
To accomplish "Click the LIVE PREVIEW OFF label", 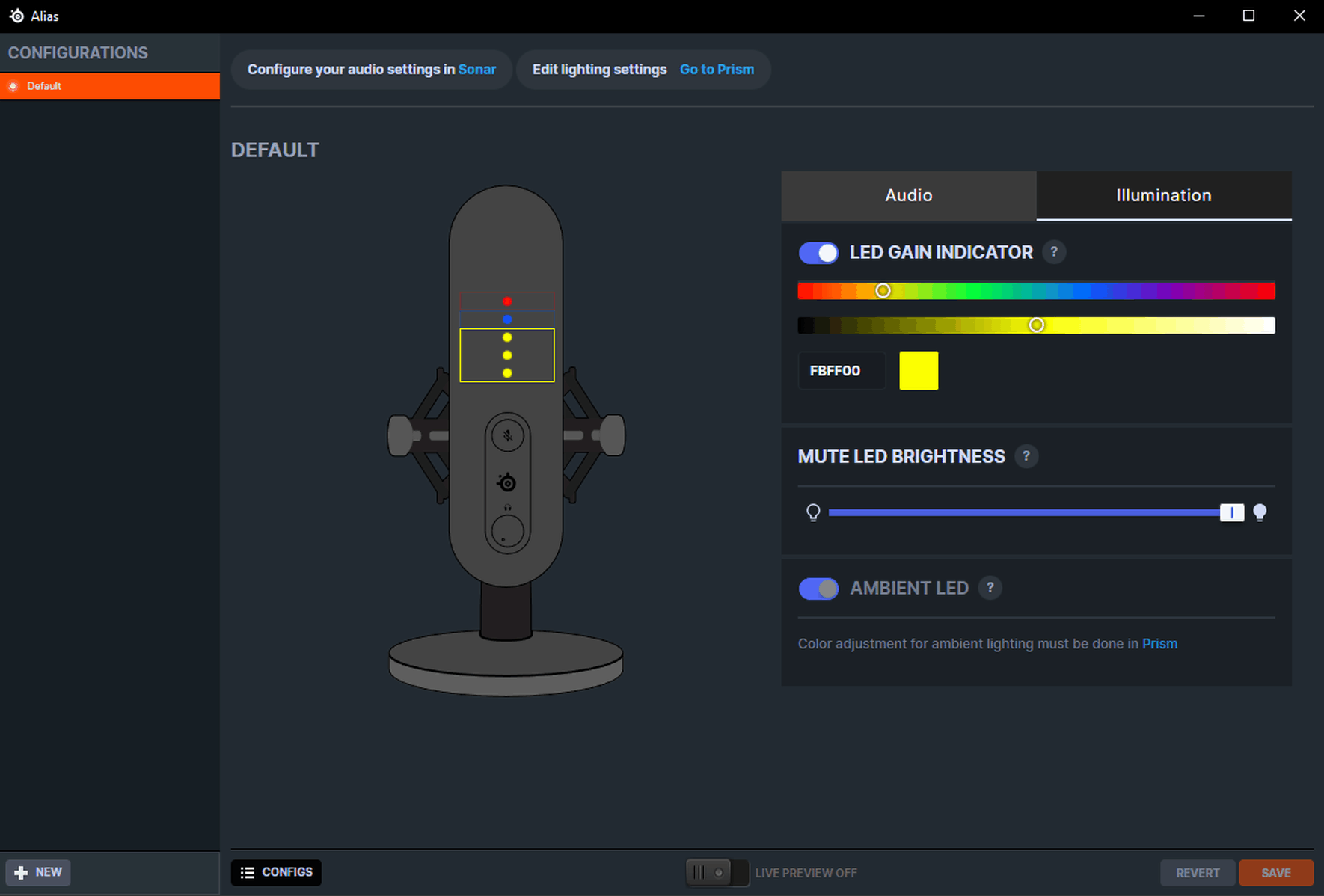I will (x=806, y=873).
